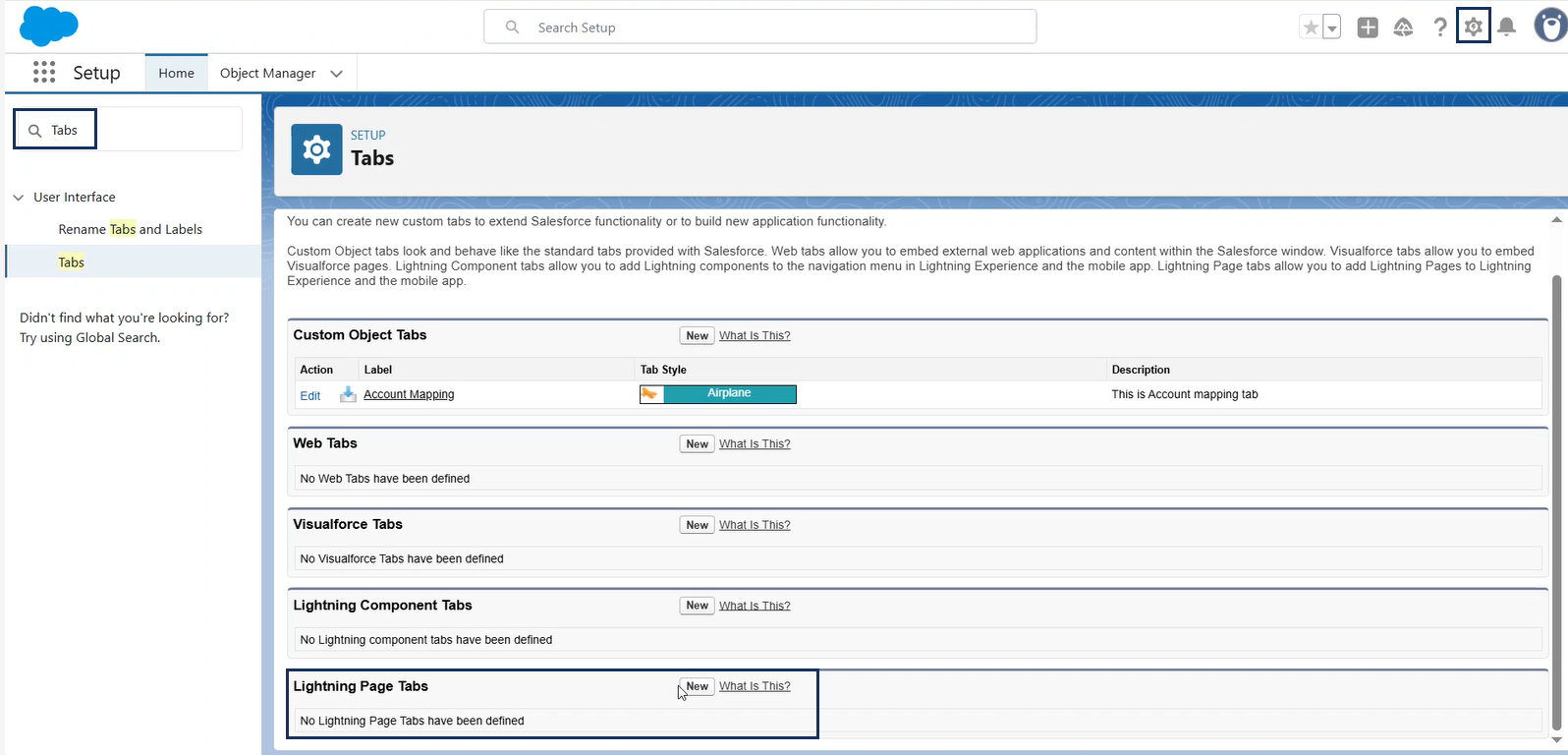
Task: Switch to the Home tab
Action: [177, 73]
